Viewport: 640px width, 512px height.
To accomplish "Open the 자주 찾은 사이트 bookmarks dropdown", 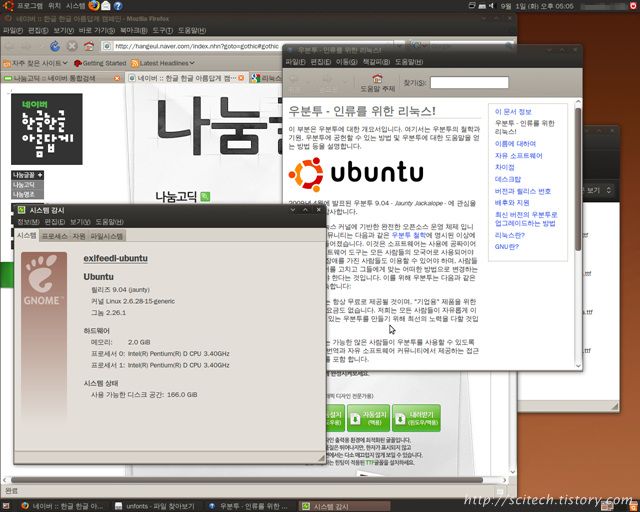I will pyautogui.click(x=36, y=63).
